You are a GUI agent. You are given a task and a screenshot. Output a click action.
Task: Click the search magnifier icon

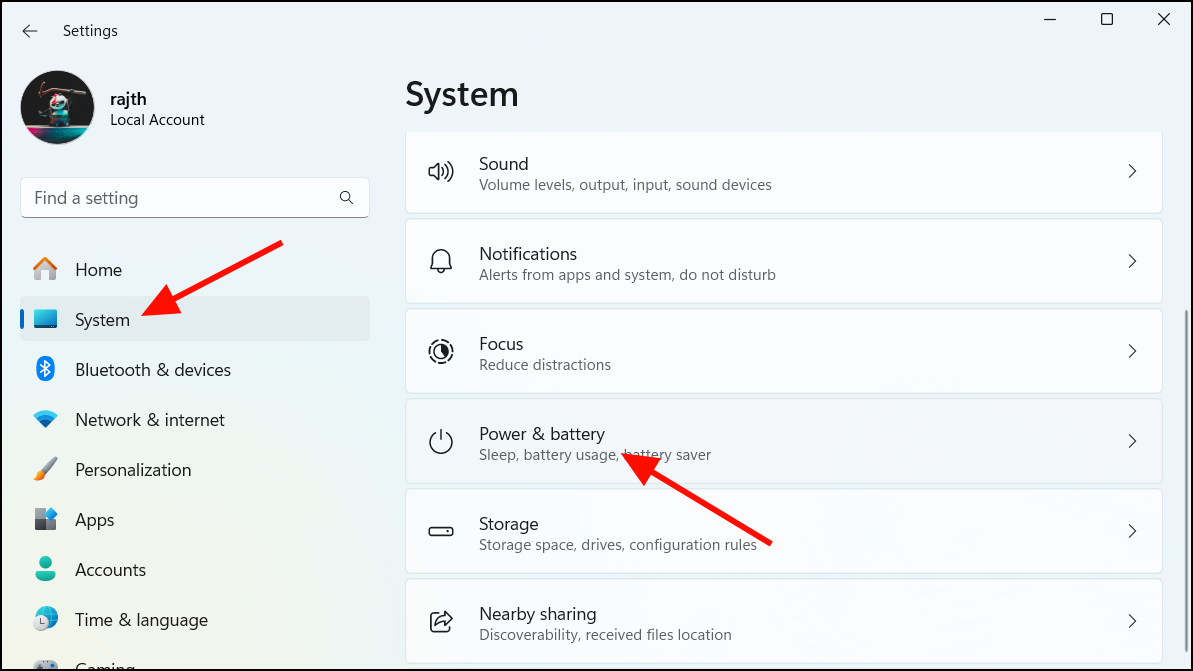[x=346, y=197]
